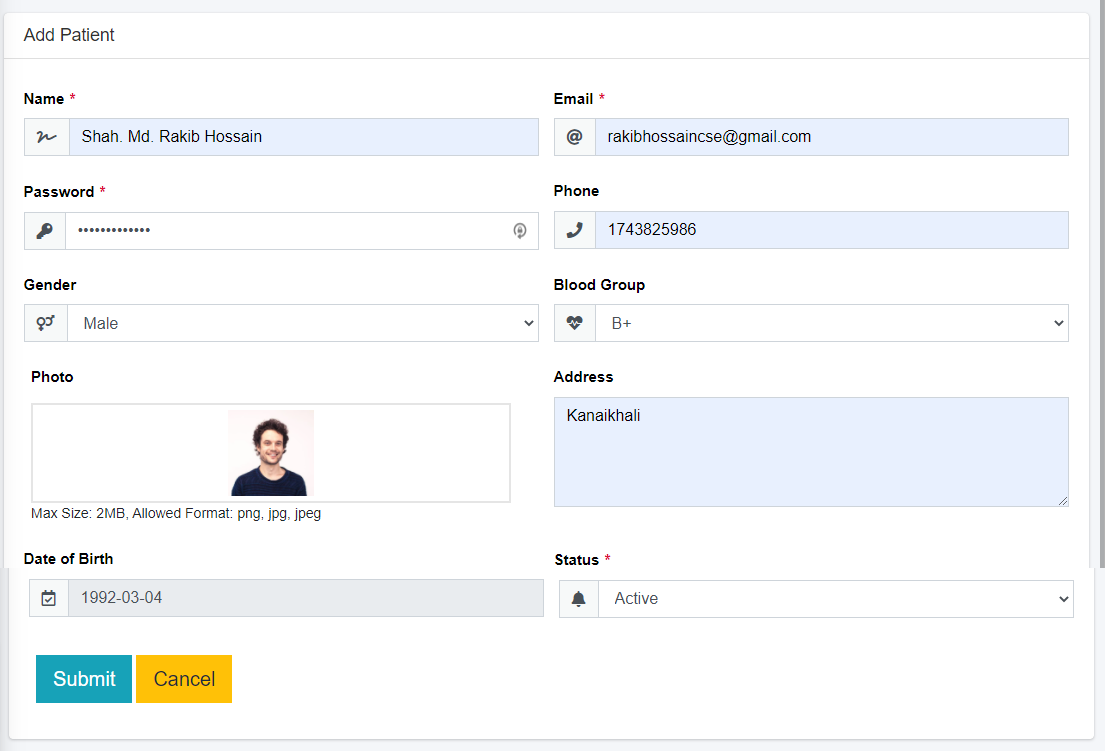This screenshot has width=1105, height=751.
Task: Click the Date of Birth field
Action: click(305, 598)
